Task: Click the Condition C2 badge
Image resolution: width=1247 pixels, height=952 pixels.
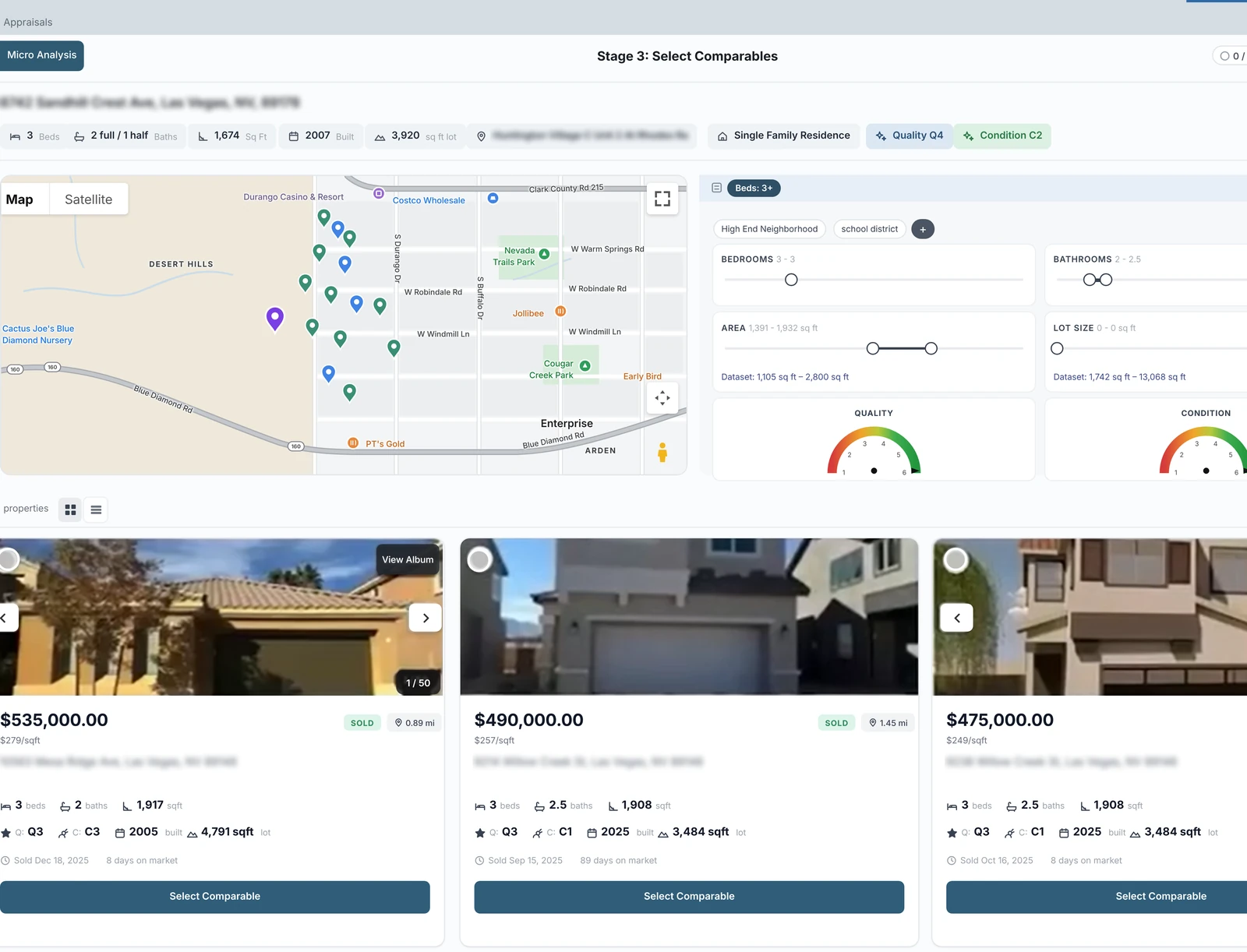Action: 1002,136
